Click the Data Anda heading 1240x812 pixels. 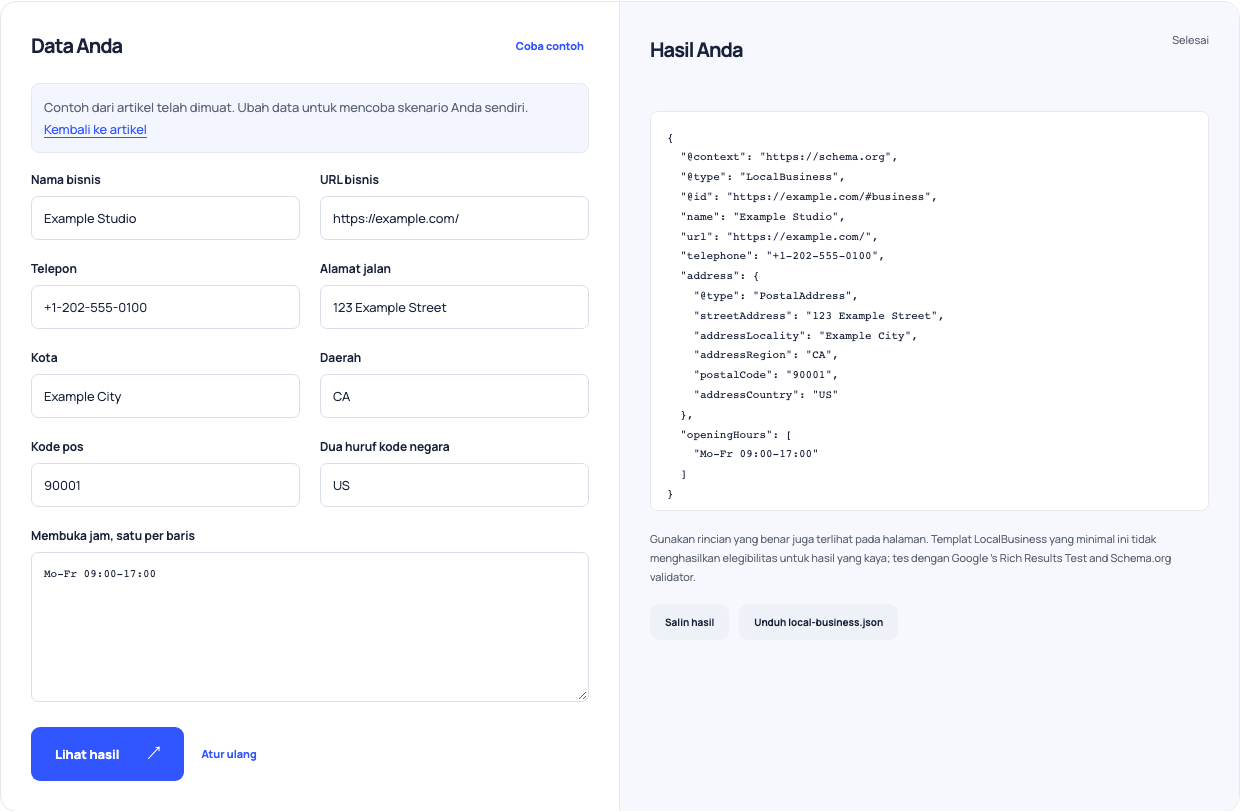[77, 46]
